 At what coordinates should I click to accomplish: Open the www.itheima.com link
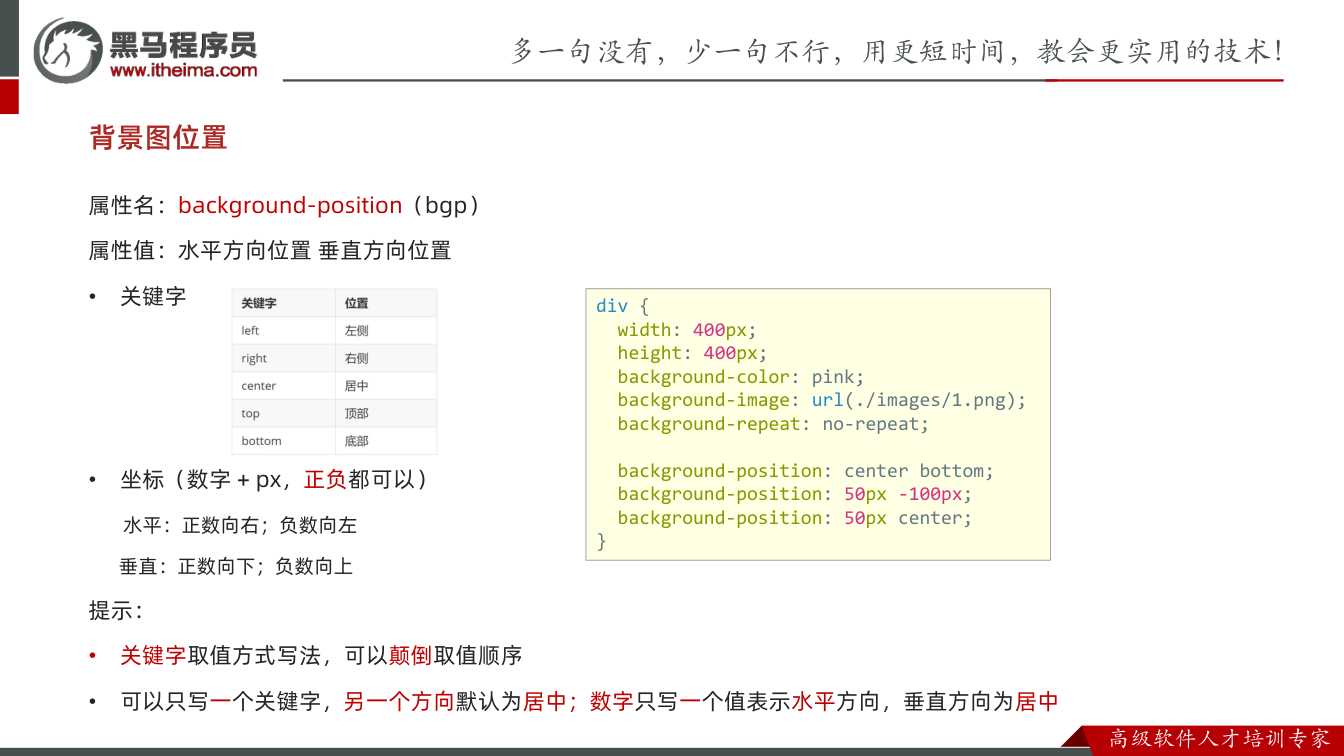point(183,70)
